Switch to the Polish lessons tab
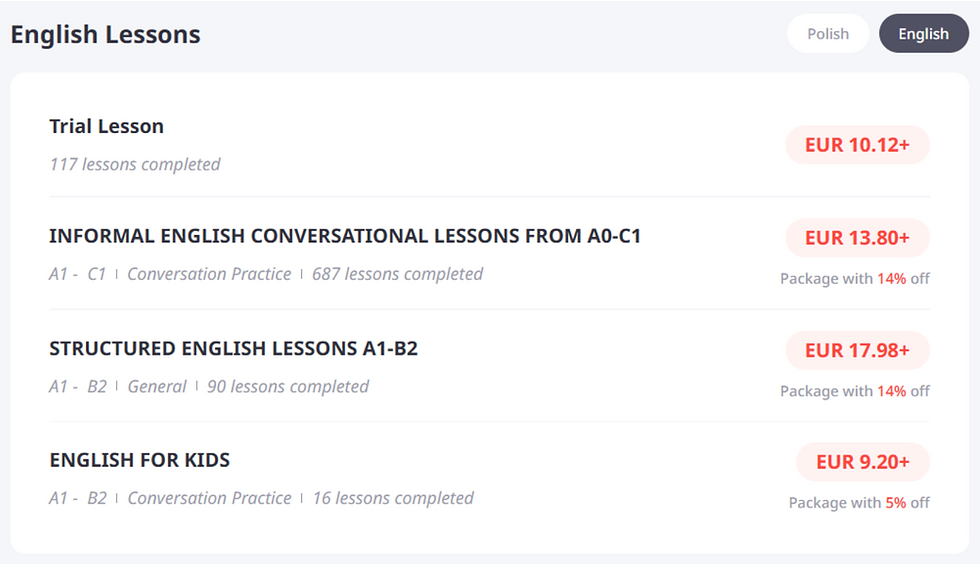The width and height of the screenshot is (980, 564). [828, 34]
